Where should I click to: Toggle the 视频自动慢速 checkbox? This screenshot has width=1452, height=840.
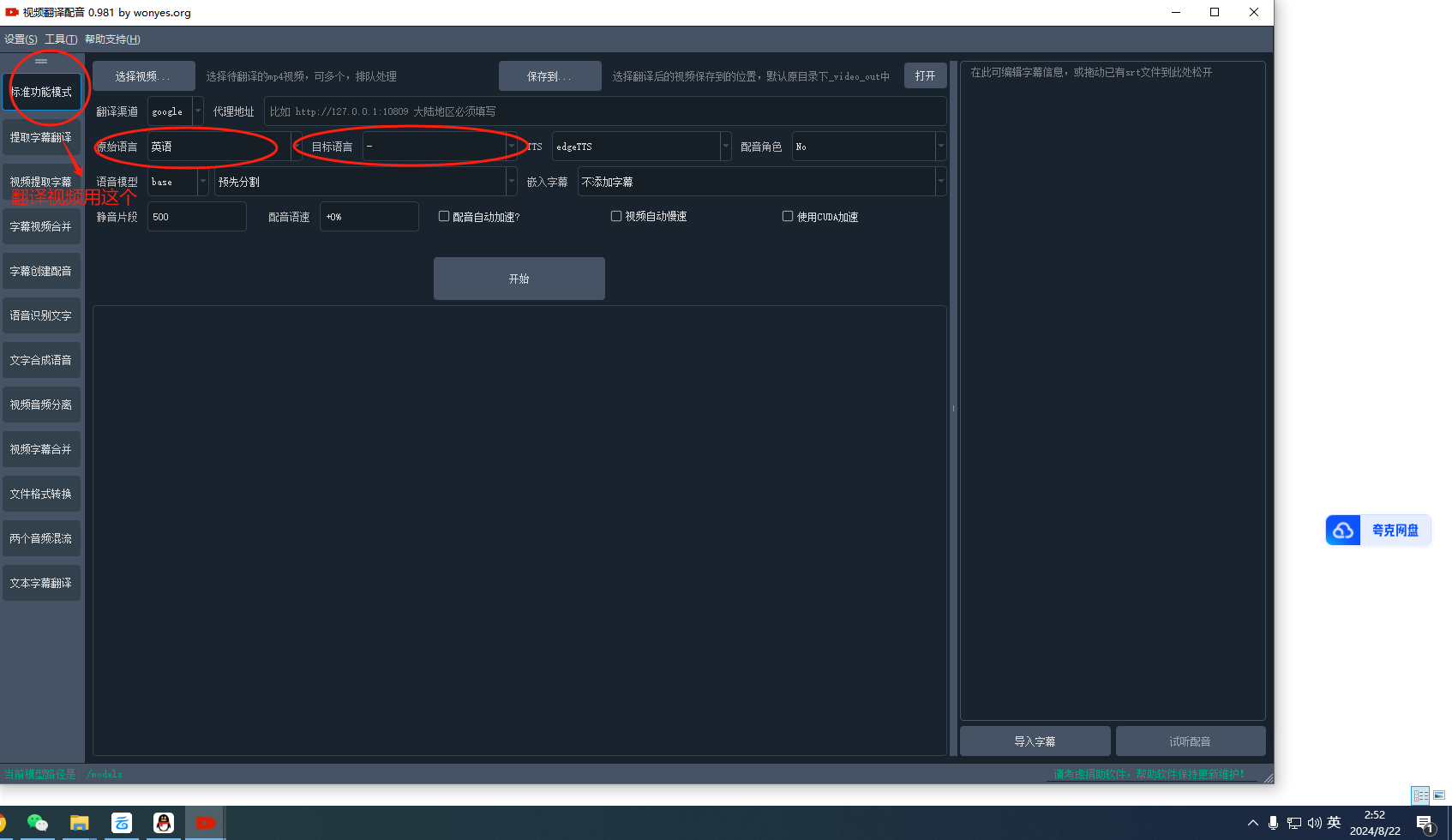tap(616, 216)
